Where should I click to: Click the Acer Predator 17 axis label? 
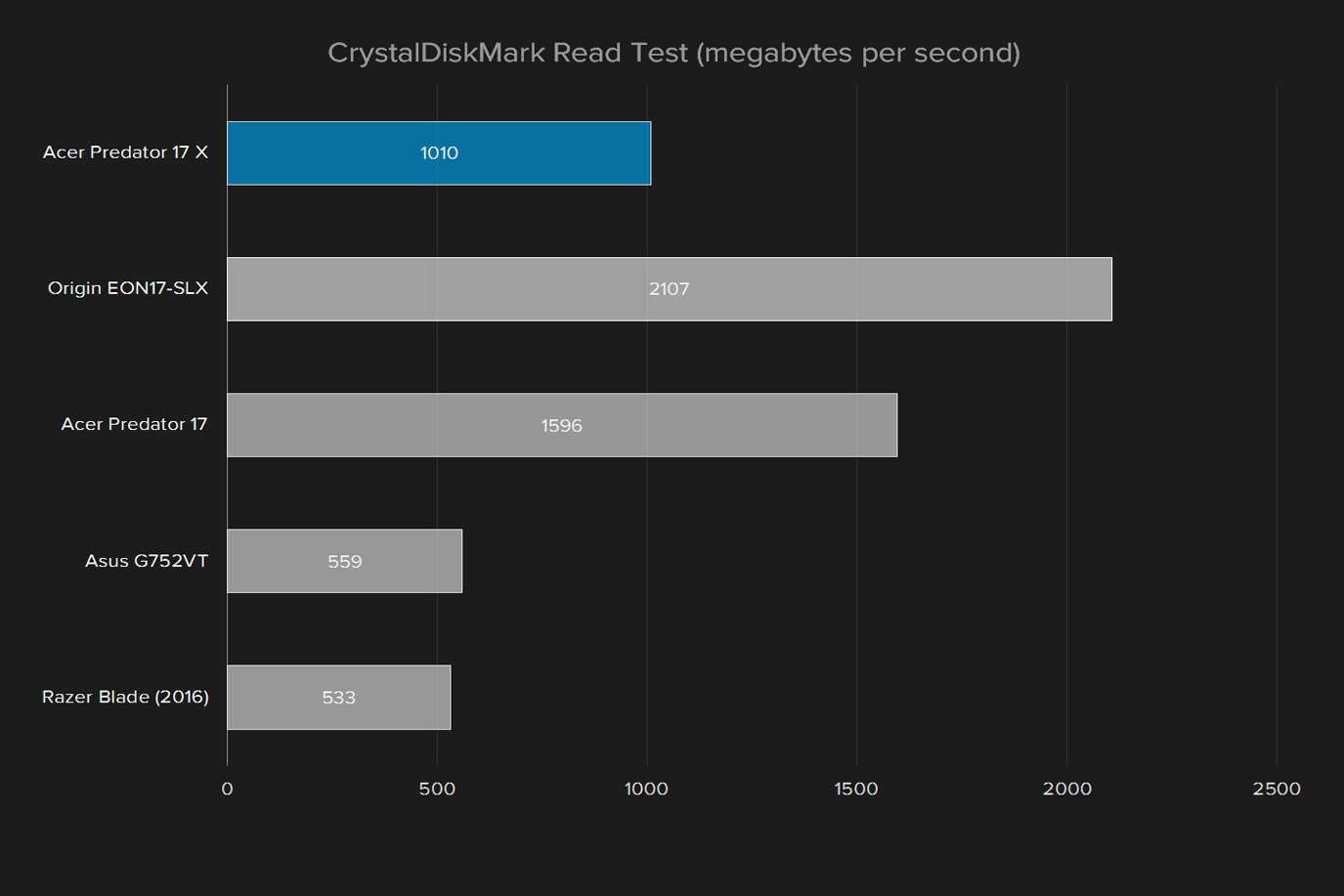134,424
